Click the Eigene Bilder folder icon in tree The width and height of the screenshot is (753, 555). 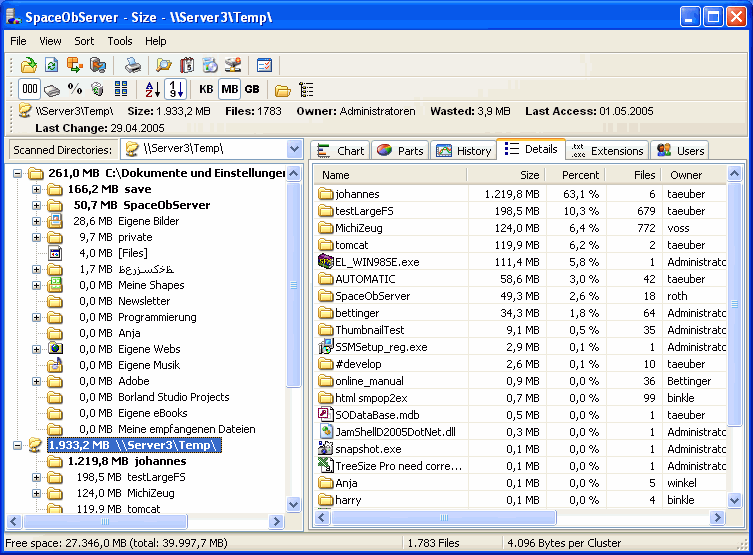(55, 221)
